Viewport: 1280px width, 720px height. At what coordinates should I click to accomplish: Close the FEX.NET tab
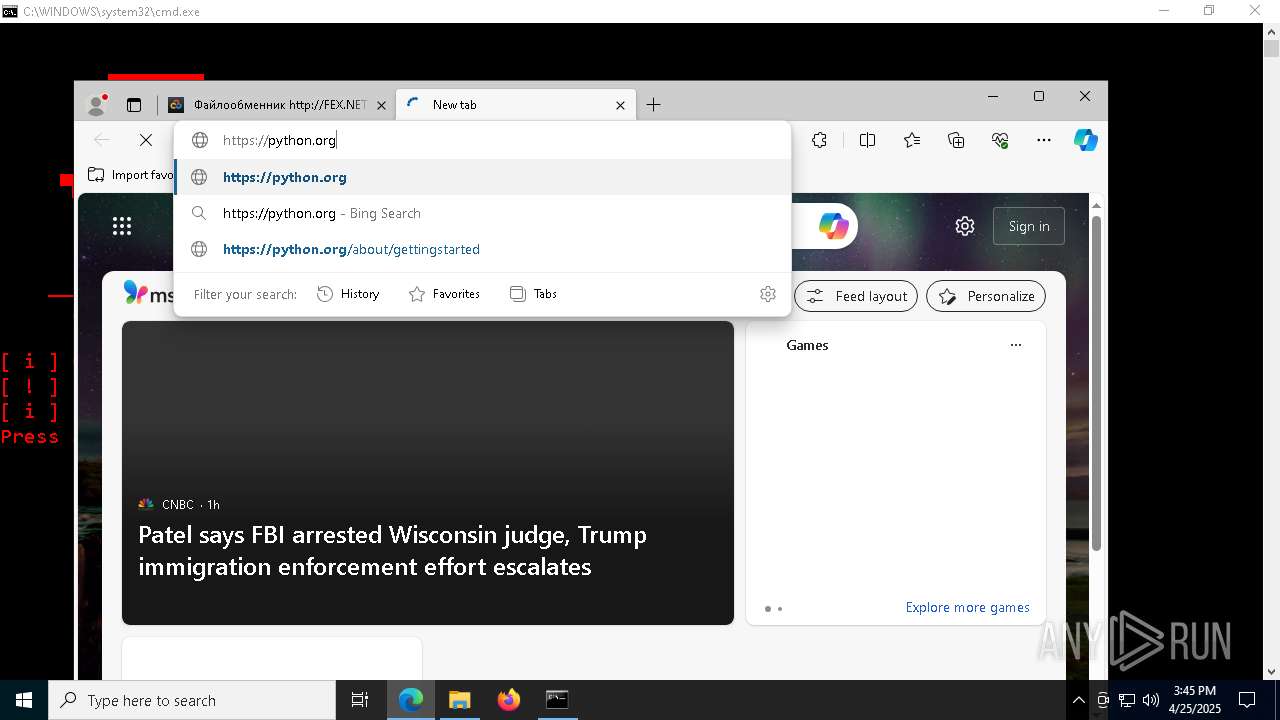(381, 105)
